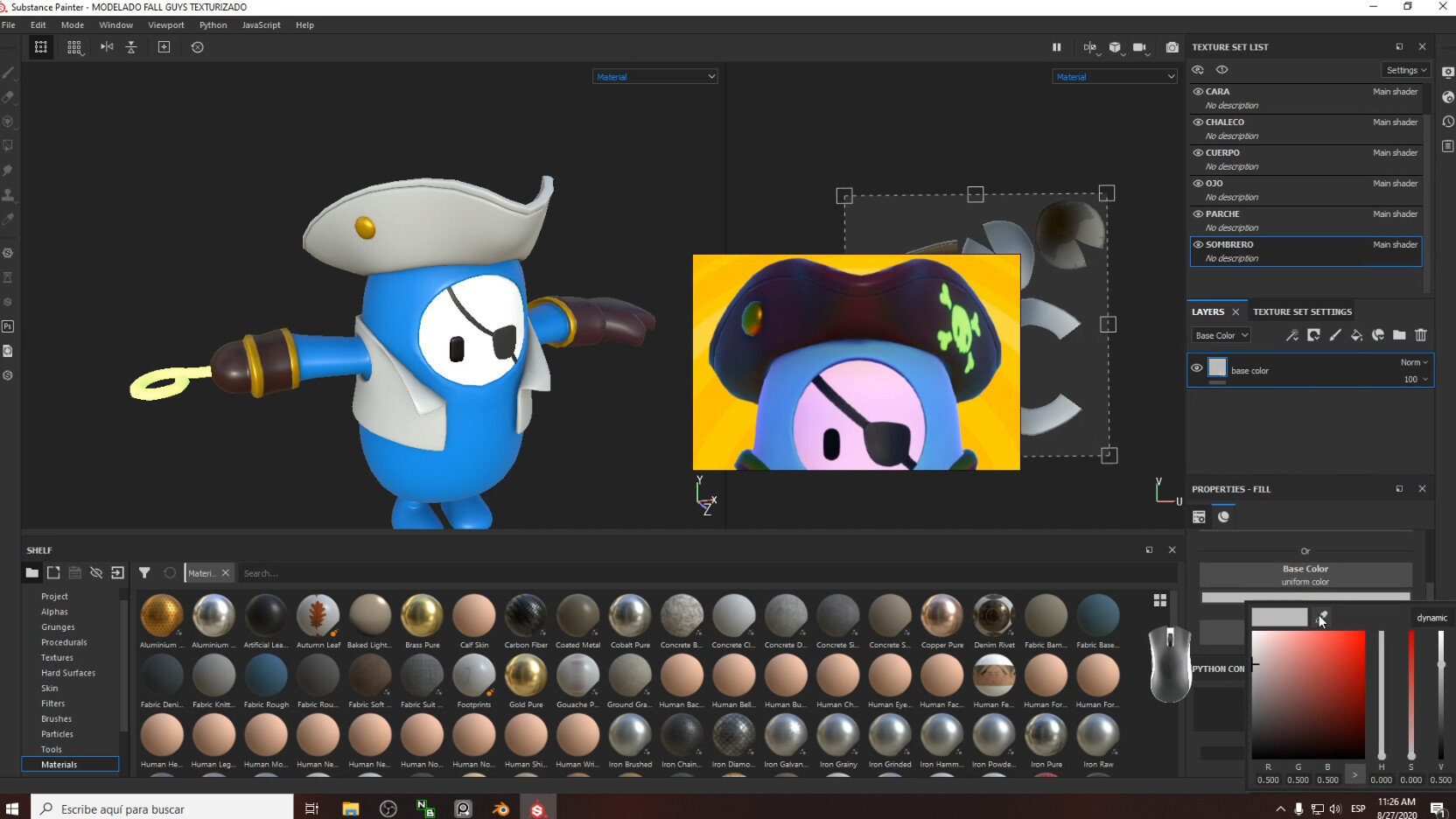Create a new folder in the Layers panel
The height and width of the screenshot is (819, 1456).
1400,335
